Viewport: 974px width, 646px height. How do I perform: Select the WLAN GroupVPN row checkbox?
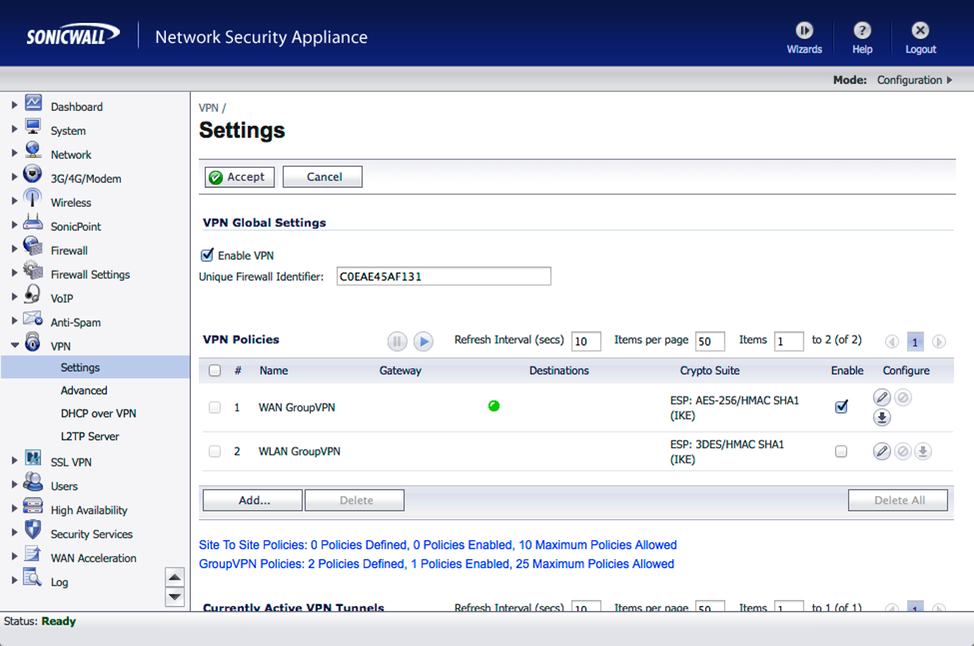pyautogui.click(x=215, y=451)
